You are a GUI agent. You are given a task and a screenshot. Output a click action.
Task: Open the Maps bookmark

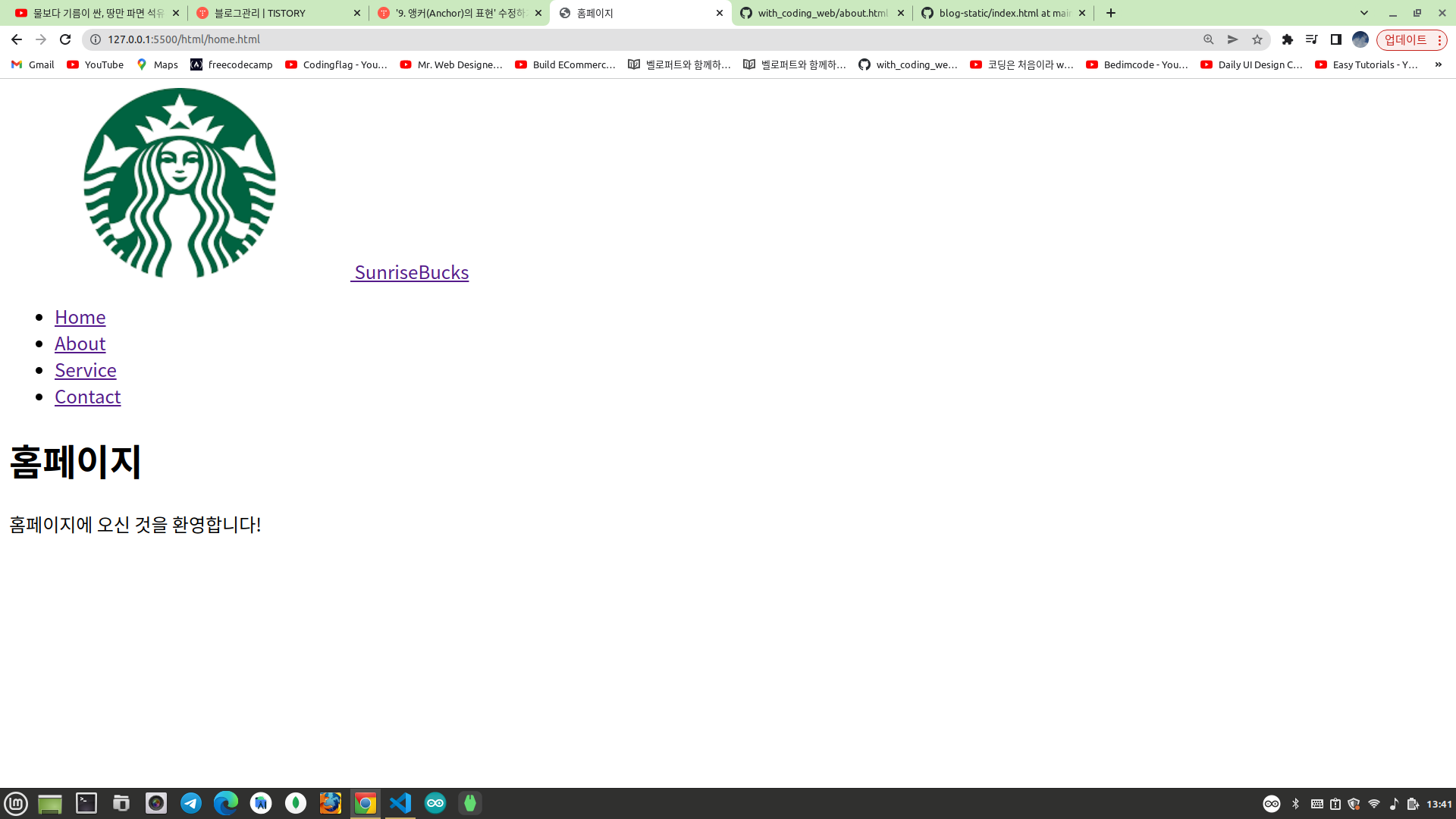coord(157,64)
